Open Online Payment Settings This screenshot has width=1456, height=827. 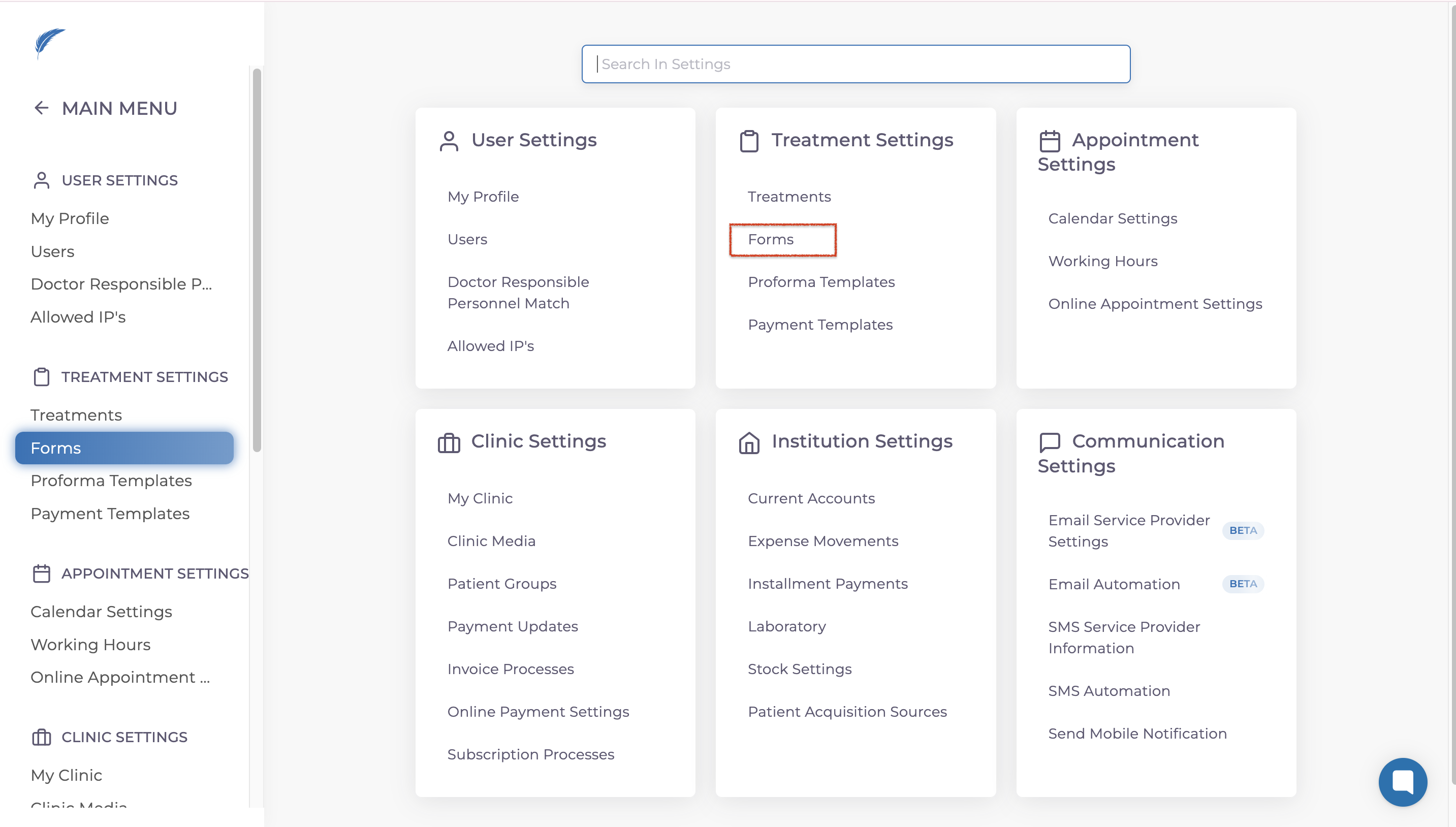[x=538, y=712]
